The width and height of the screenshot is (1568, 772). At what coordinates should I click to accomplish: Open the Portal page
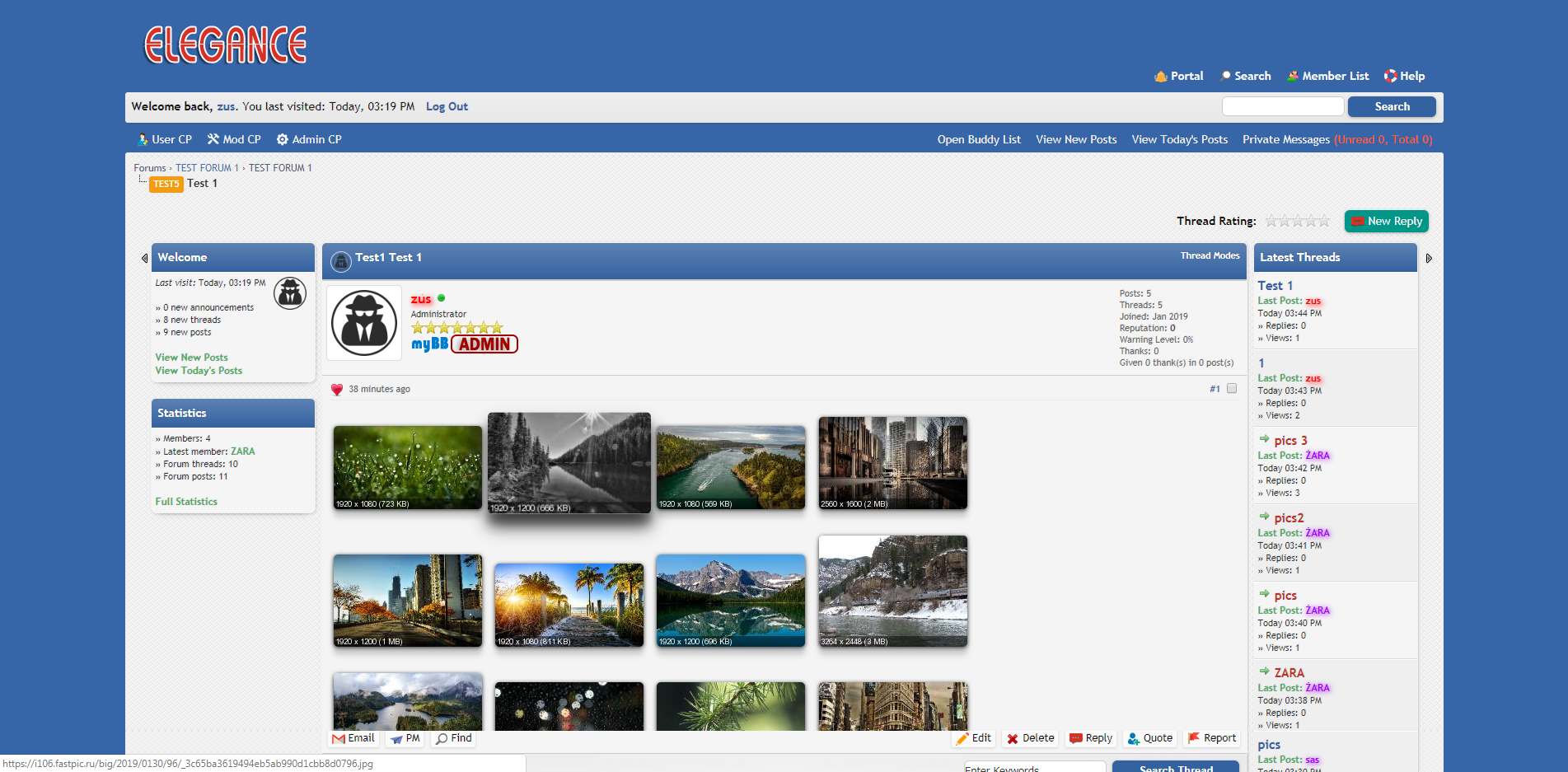(1178, 76)
